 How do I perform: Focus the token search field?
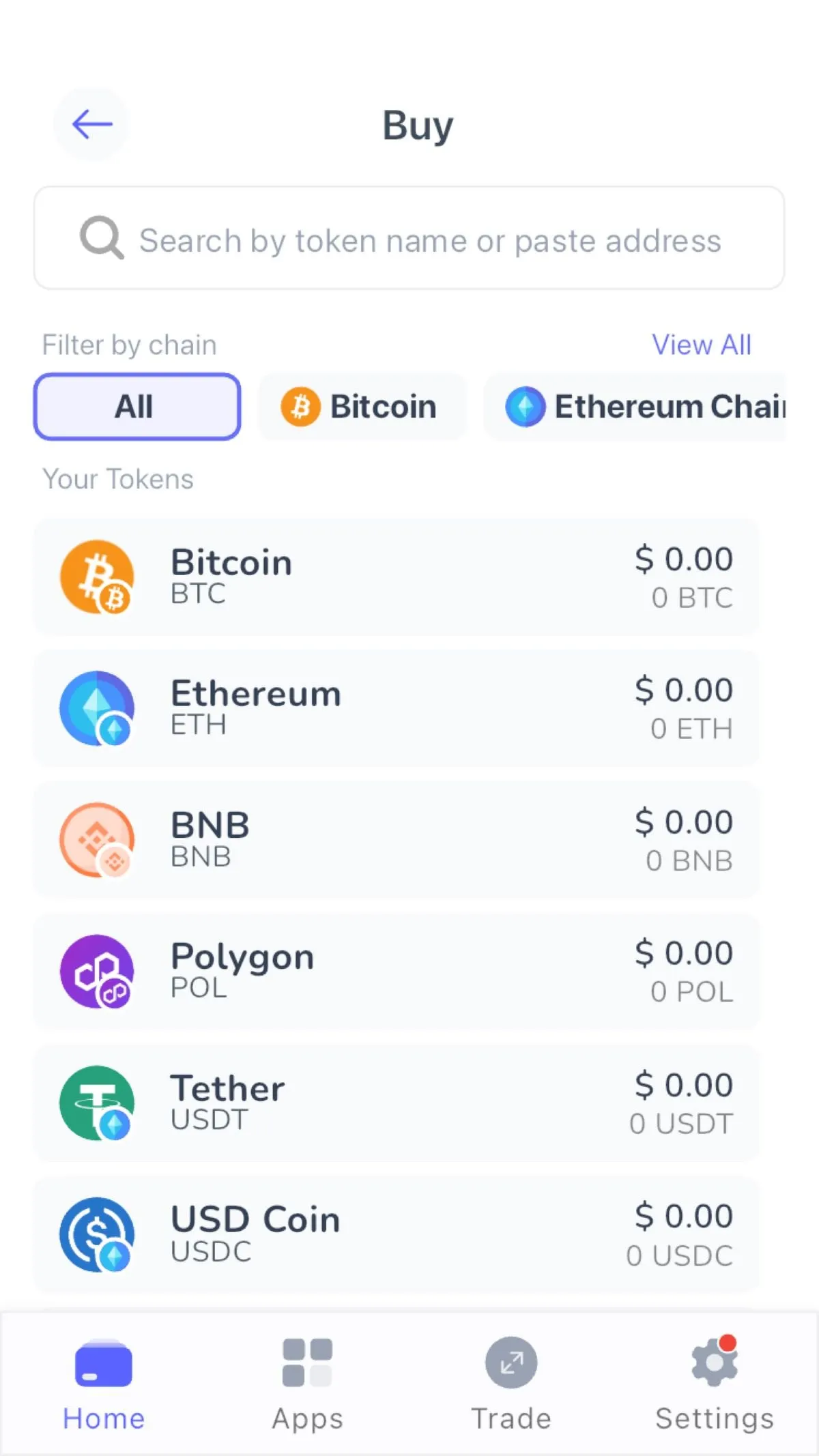tap(430, 241)
